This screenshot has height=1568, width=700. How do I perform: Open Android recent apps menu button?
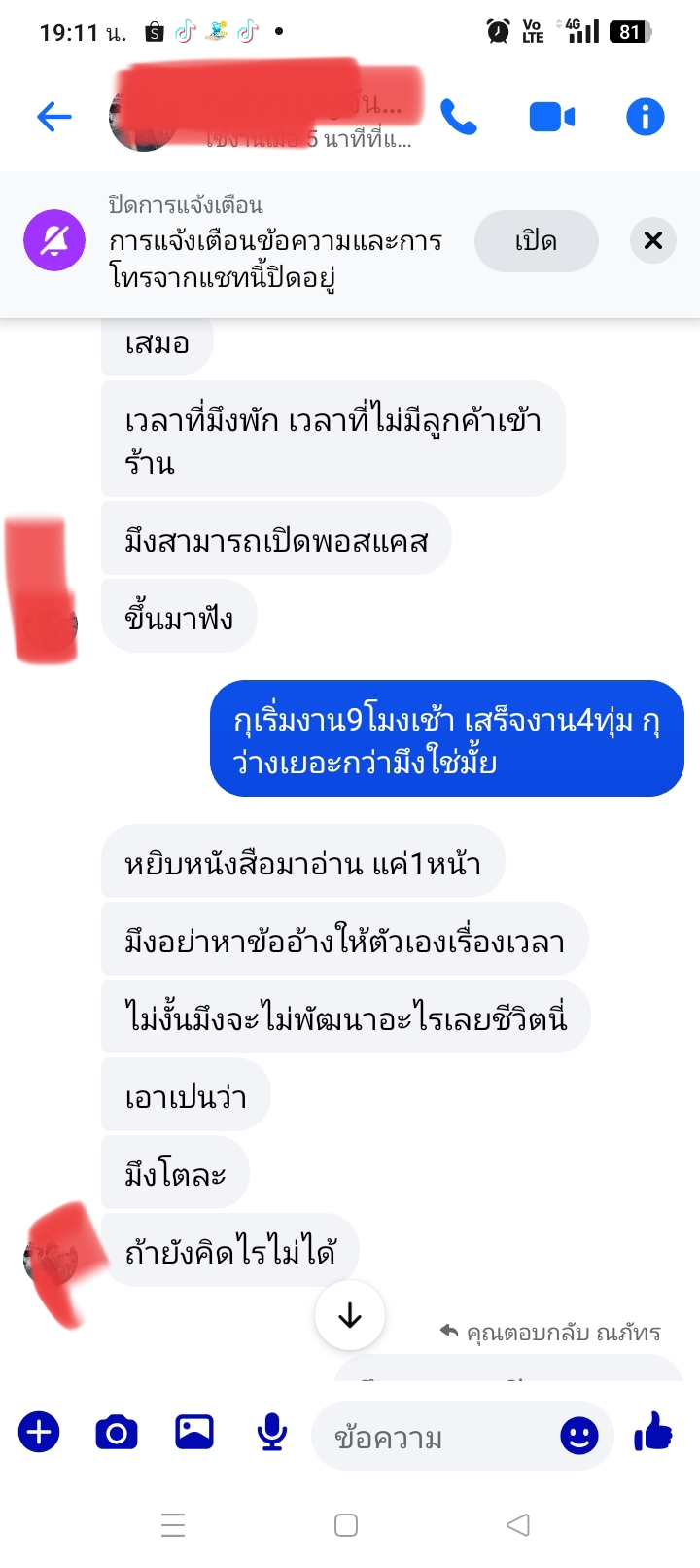point(173,1524)
